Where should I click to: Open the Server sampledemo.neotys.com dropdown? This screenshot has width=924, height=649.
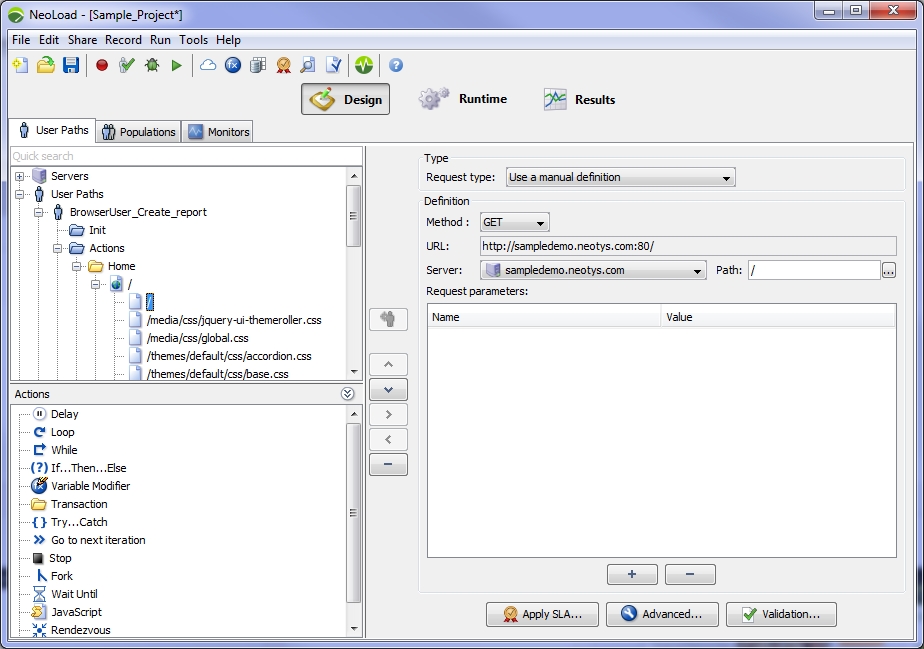click(593, 270)
